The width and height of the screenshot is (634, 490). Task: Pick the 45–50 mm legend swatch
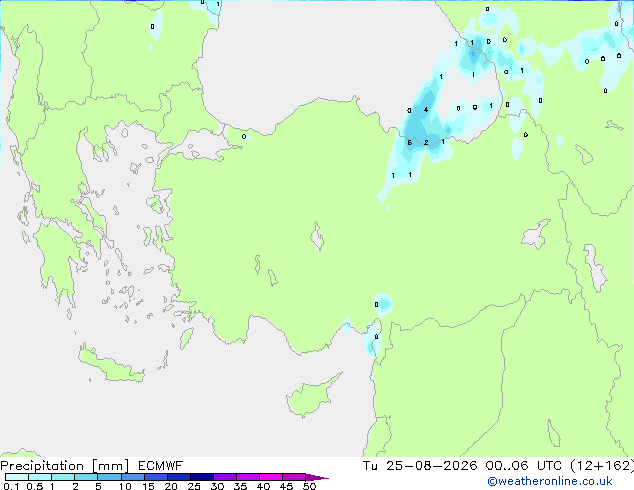(x=294, y=477)
